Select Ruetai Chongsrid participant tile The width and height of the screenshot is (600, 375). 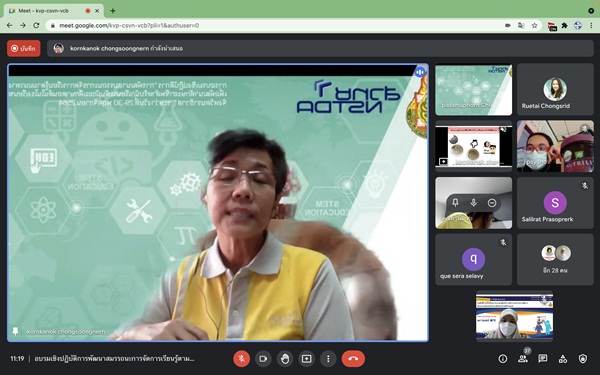point(555,89)
